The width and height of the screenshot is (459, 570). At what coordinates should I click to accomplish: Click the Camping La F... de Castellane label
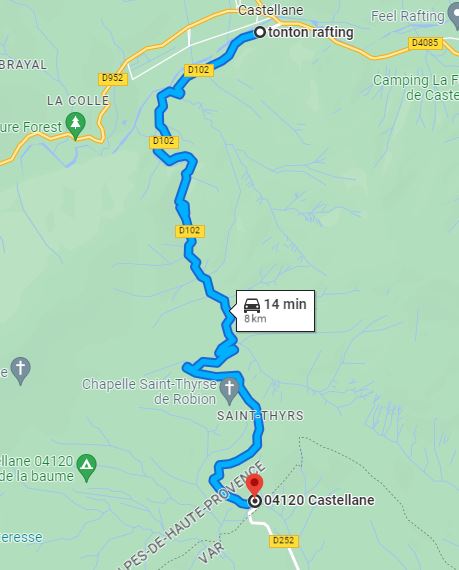pos(416,88)
